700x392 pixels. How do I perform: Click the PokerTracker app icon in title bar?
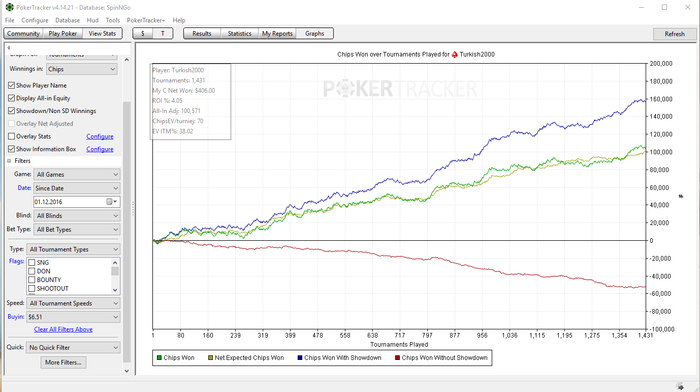9,7
